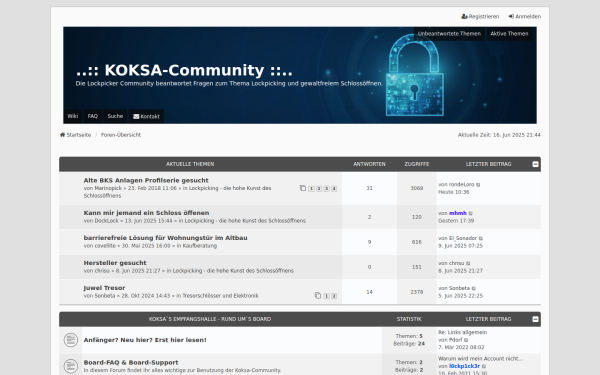This screenshot has height=375, width=600.
Task: Click Koksa's Empfangshalle category heading
Action: pos(210,319)
